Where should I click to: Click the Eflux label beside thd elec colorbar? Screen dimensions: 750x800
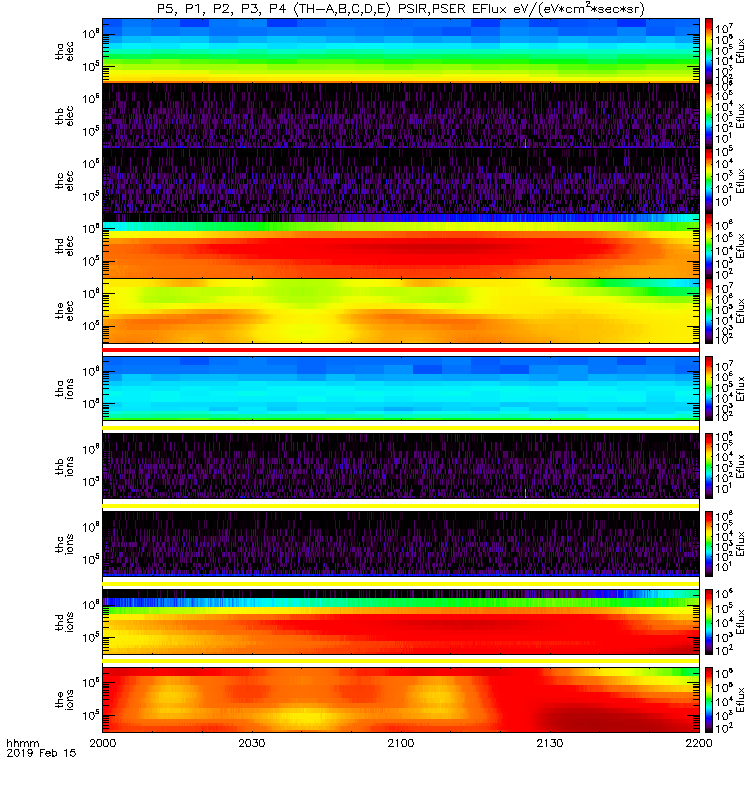pyautogui.click(x=740, y=245)
